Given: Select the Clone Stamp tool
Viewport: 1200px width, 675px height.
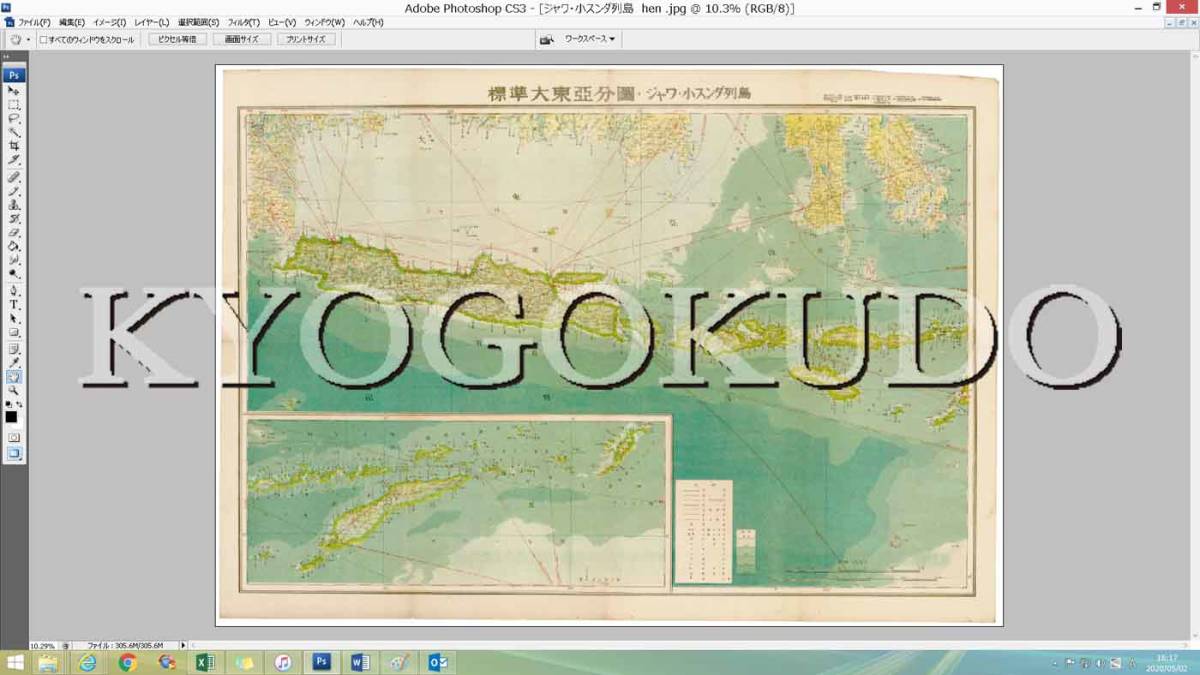Looking at the screenshot, I should 14,205.
